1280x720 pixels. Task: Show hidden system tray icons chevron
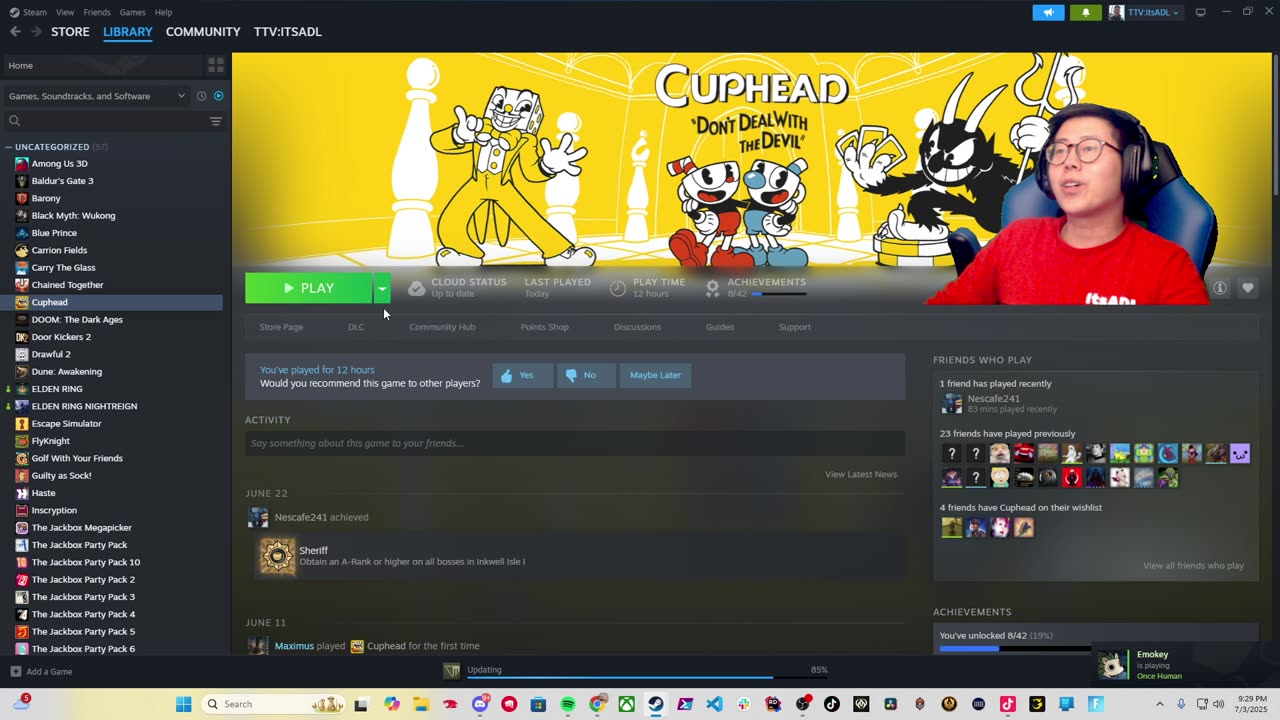(x=1160, y=704)
